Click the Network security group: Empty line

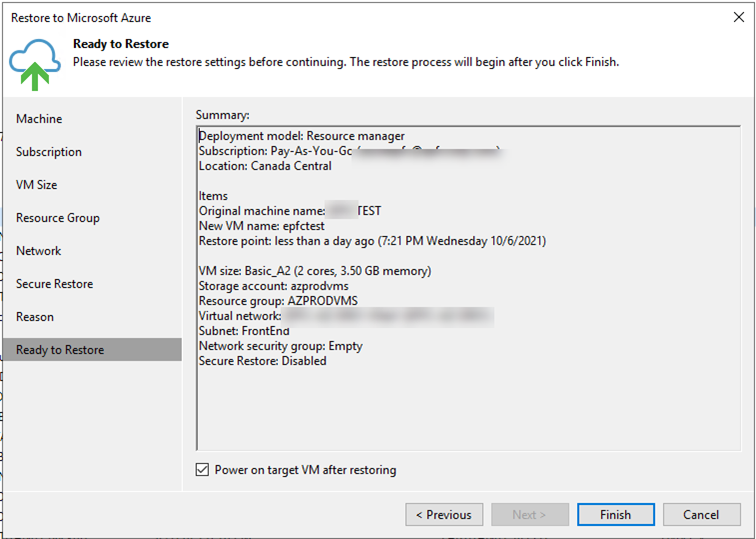pyautogui.click(x=281, y=346)
